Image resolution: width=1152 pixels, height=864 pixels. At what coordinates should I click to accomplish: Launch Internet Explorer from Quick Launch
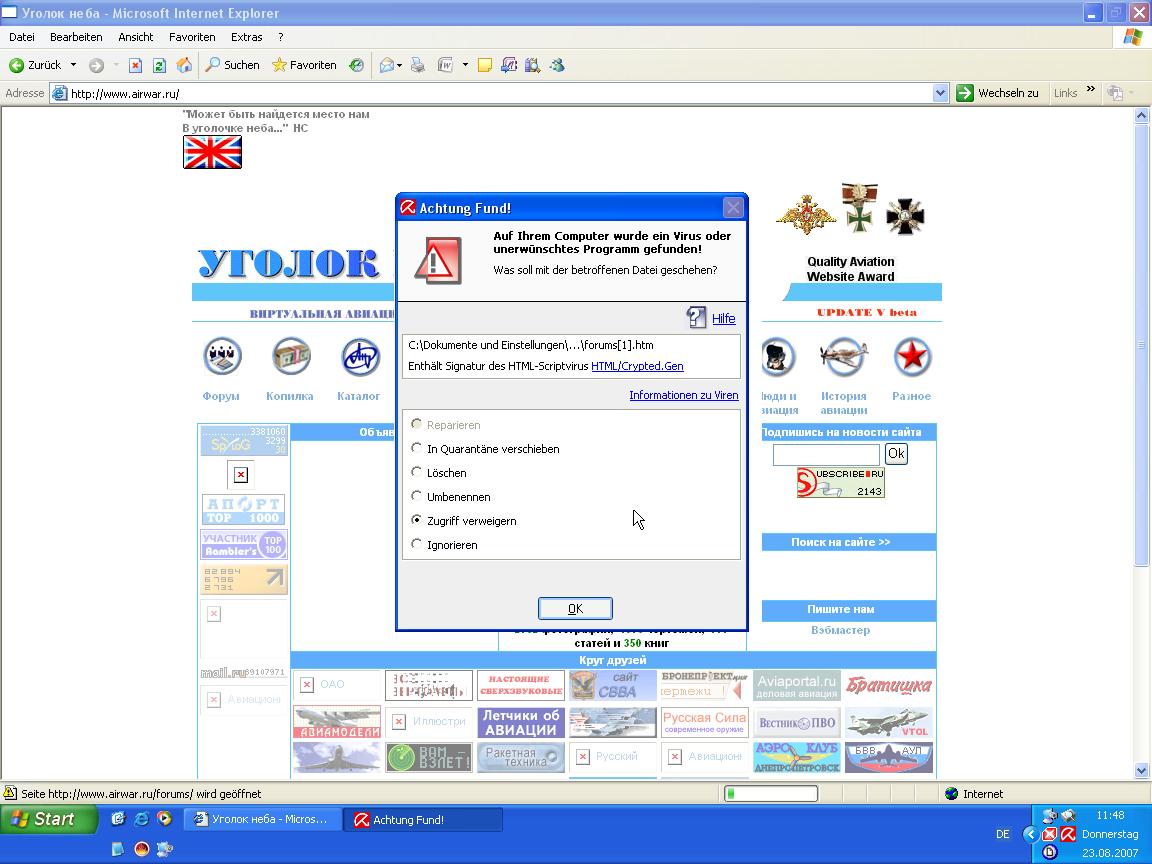pyautogui.click(x=141, y=818)
